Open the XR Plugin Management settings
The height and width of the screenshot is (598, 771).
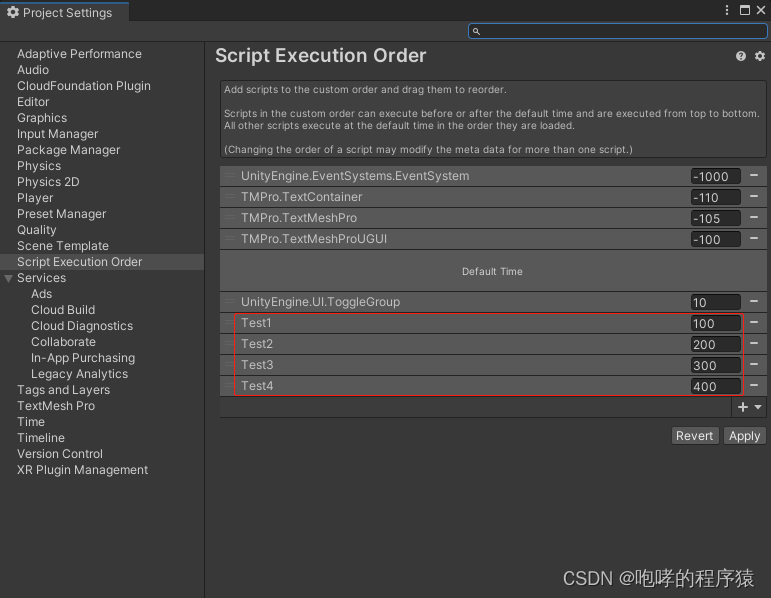coord(83,470)
